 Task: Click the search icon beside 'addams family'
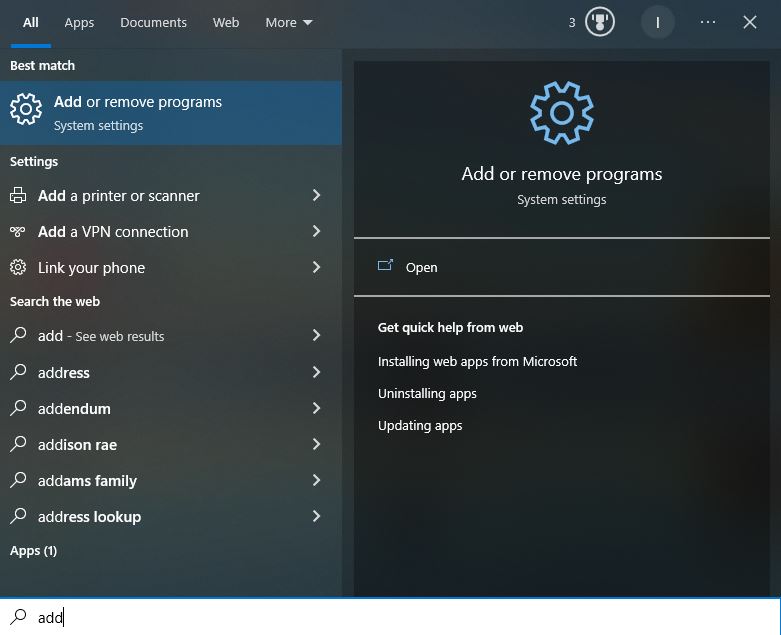[18, 480]
